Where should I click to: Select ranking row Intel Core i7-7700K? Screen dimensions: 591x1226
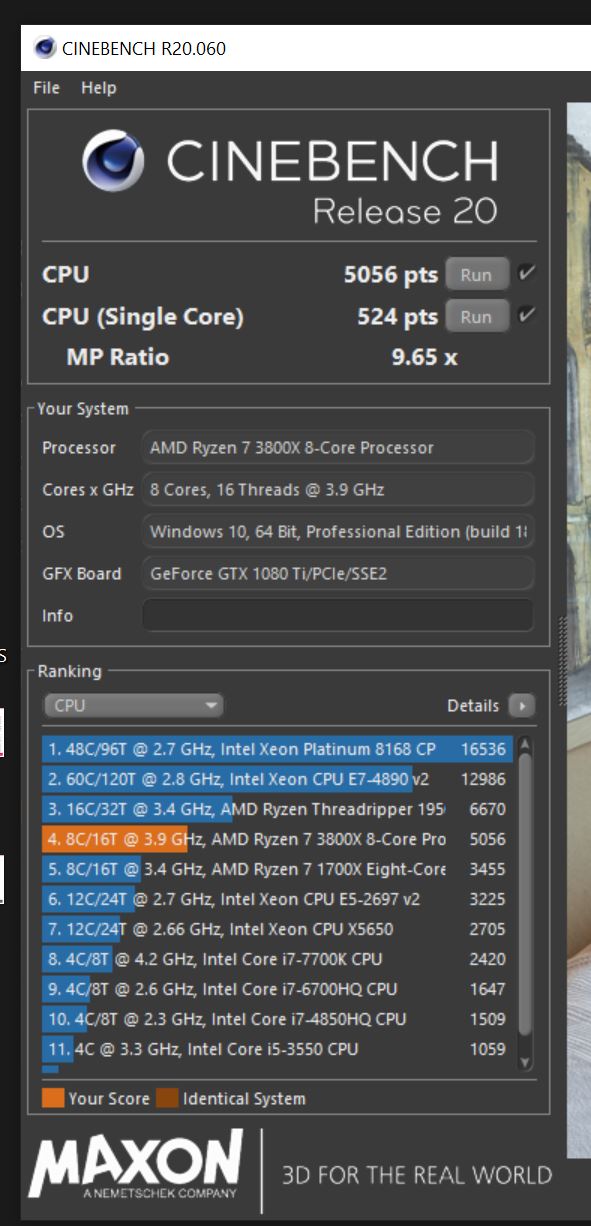277,959
